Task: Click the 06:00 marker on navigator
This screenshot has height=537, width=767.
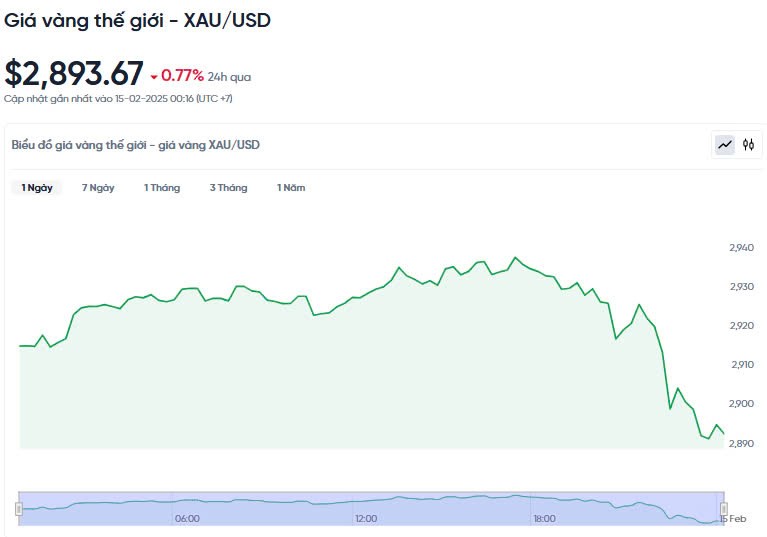Action: [x=187, y=518]
